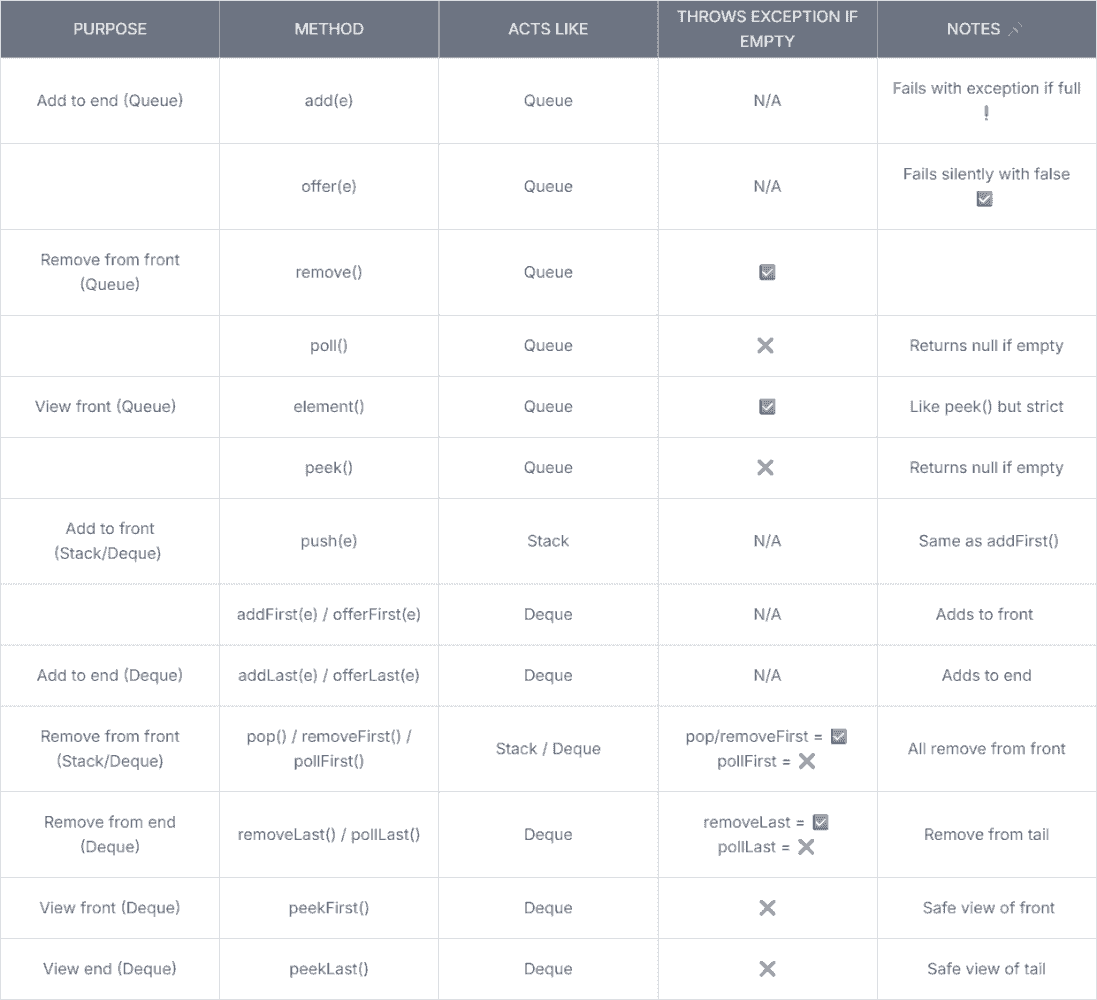
Task: Select the PURPOSE column header
Action: point(110,29)
